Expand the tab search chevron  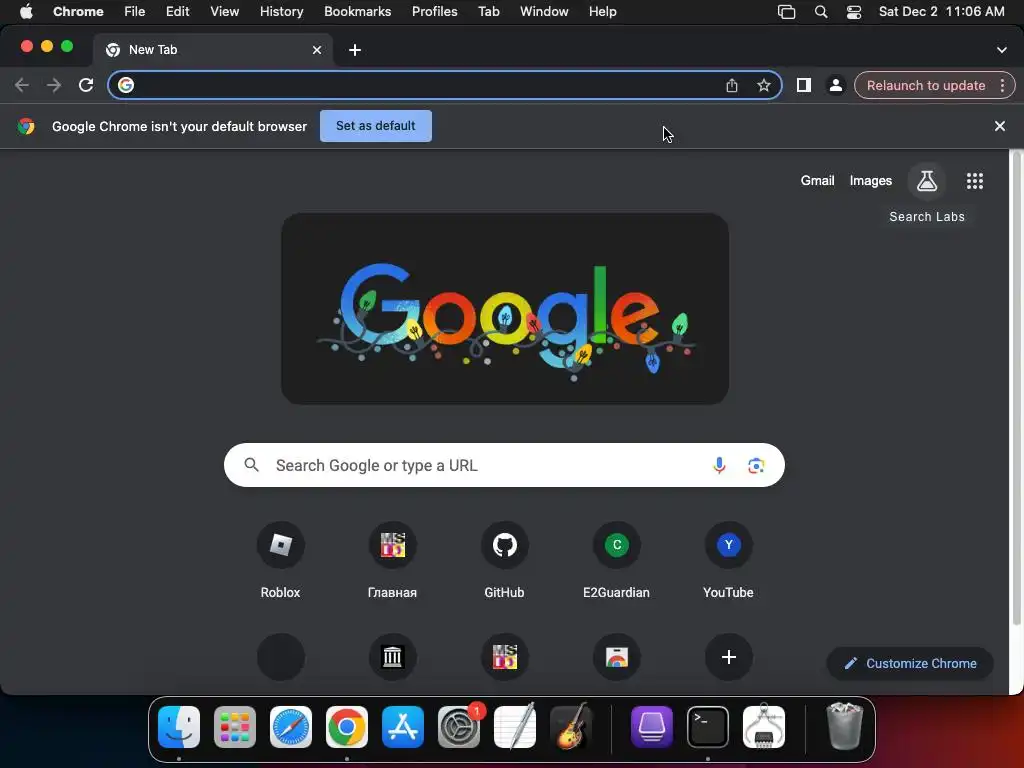point(1001,50)
